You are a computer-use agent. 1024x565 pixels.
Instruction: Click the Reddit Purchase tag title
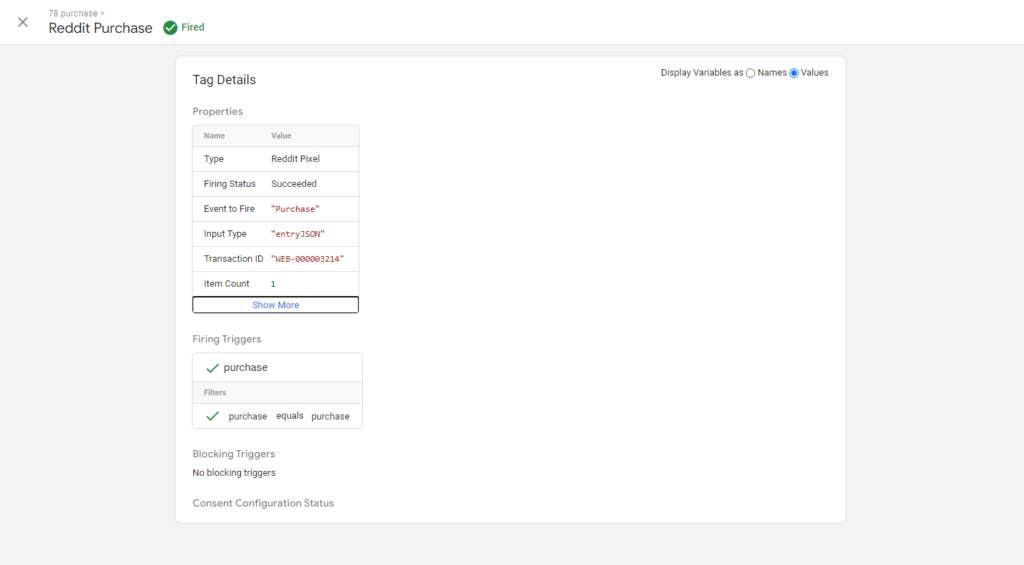pos(100,28)
